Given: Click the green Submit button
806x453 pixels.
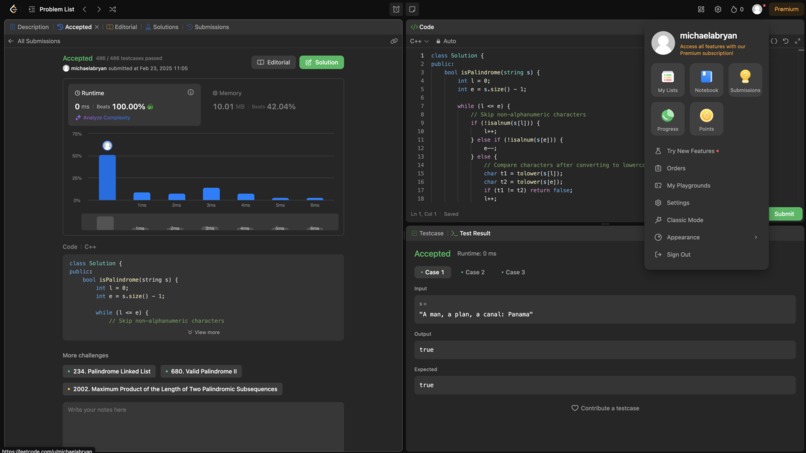Looking at the screenshot, I should click(784, 214).
